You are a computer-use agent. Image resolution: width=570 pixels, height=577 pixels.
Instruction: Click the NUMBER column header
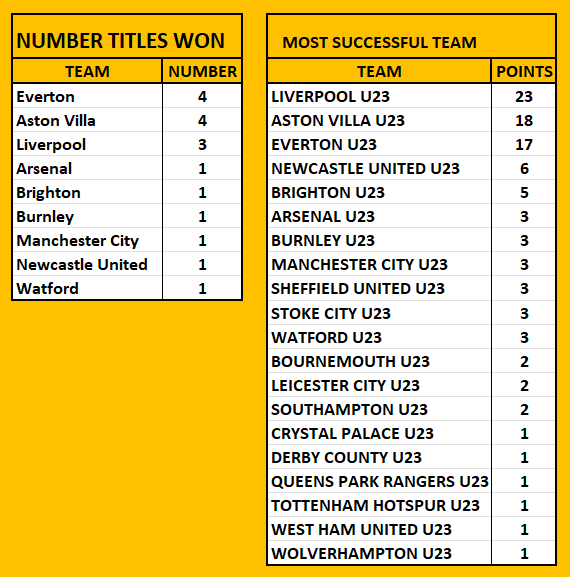click(202, 71)
